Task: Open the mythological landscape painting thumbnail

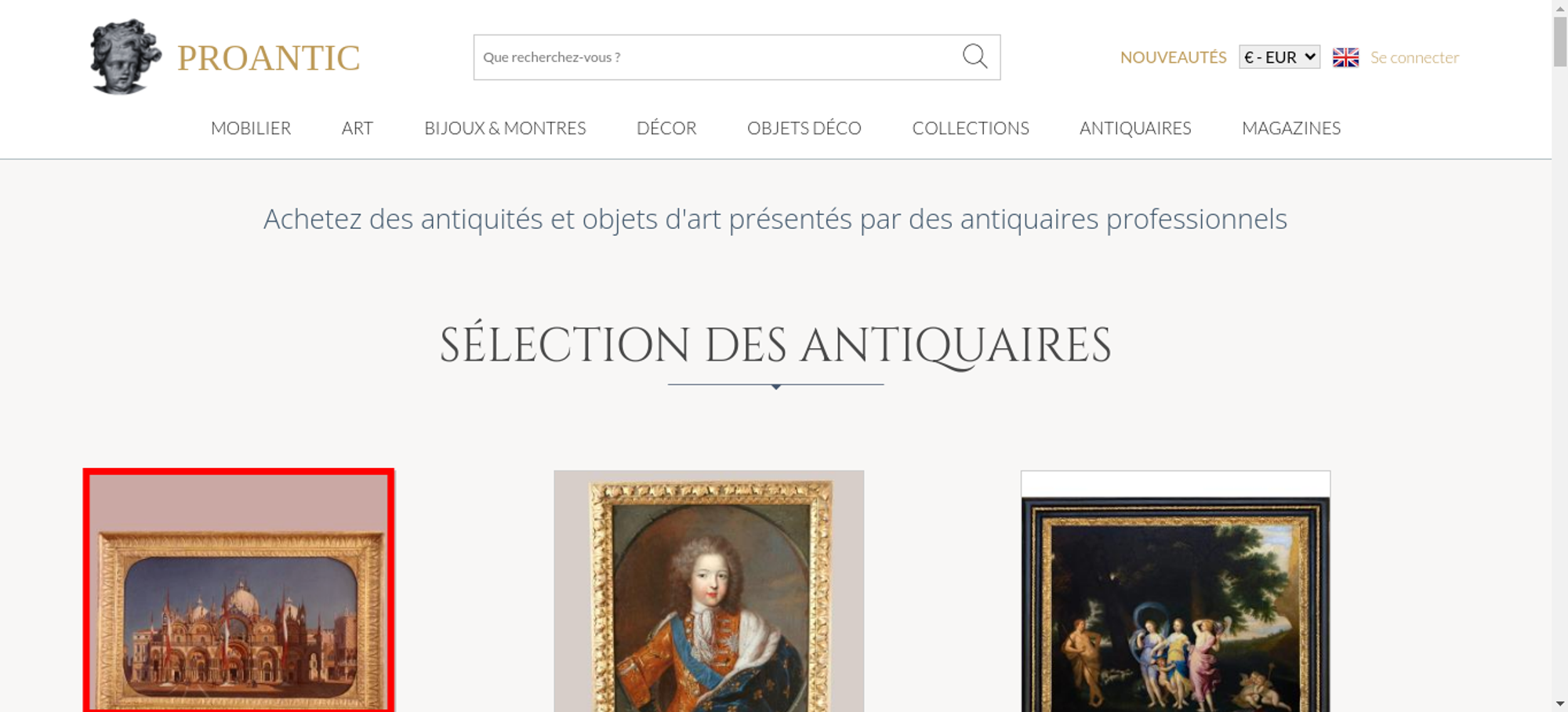Action: pos(1175,591)
